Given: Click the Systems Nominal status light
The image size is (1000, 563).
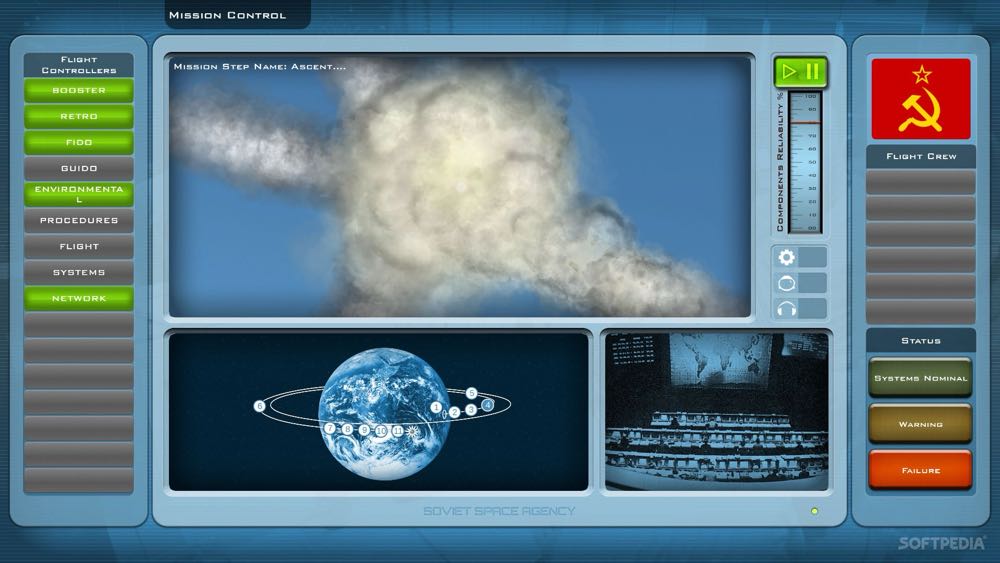Looking at the screenshot, I should click(x=920, y=378).
